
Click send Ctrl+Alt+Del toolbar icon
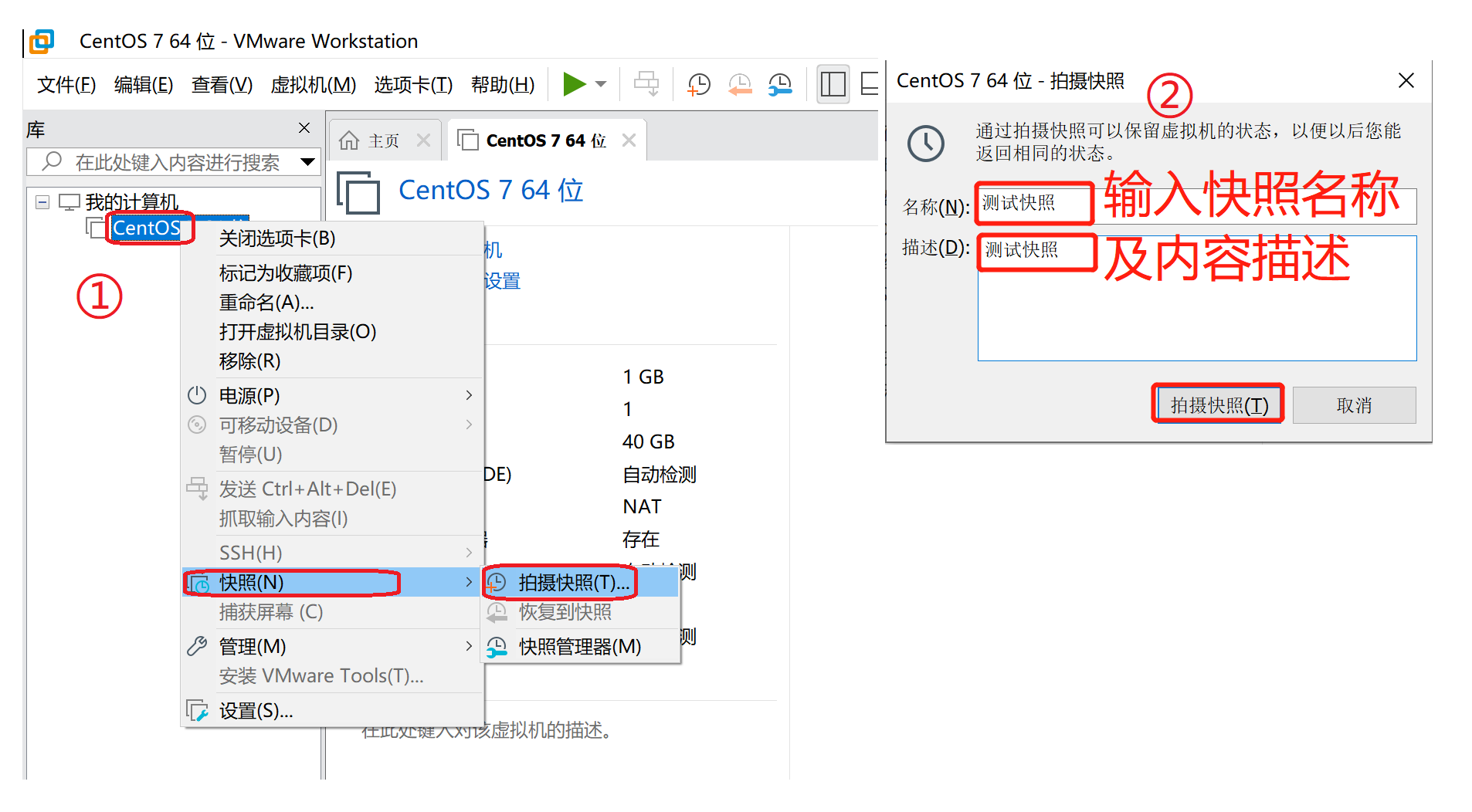click(646, 83)
